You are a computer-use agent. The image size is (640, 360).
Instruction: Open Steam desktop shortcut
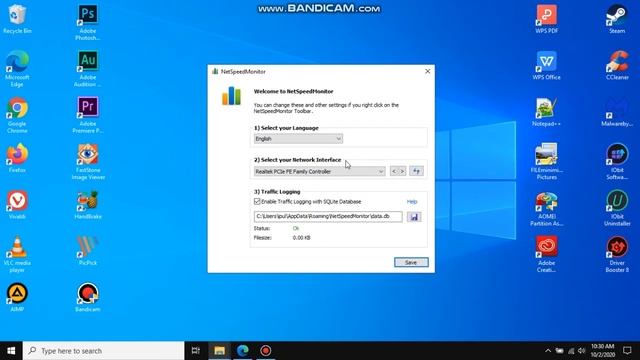(617, 19)
